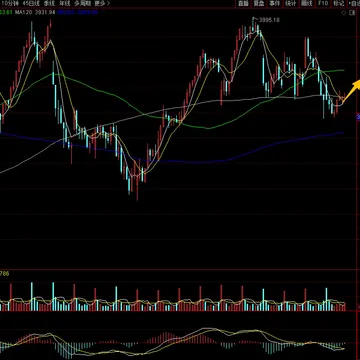Activate the 画线 drawing tool button
Image resolution: width=360 pixels, height=360 pixels.
coord(306,4)
